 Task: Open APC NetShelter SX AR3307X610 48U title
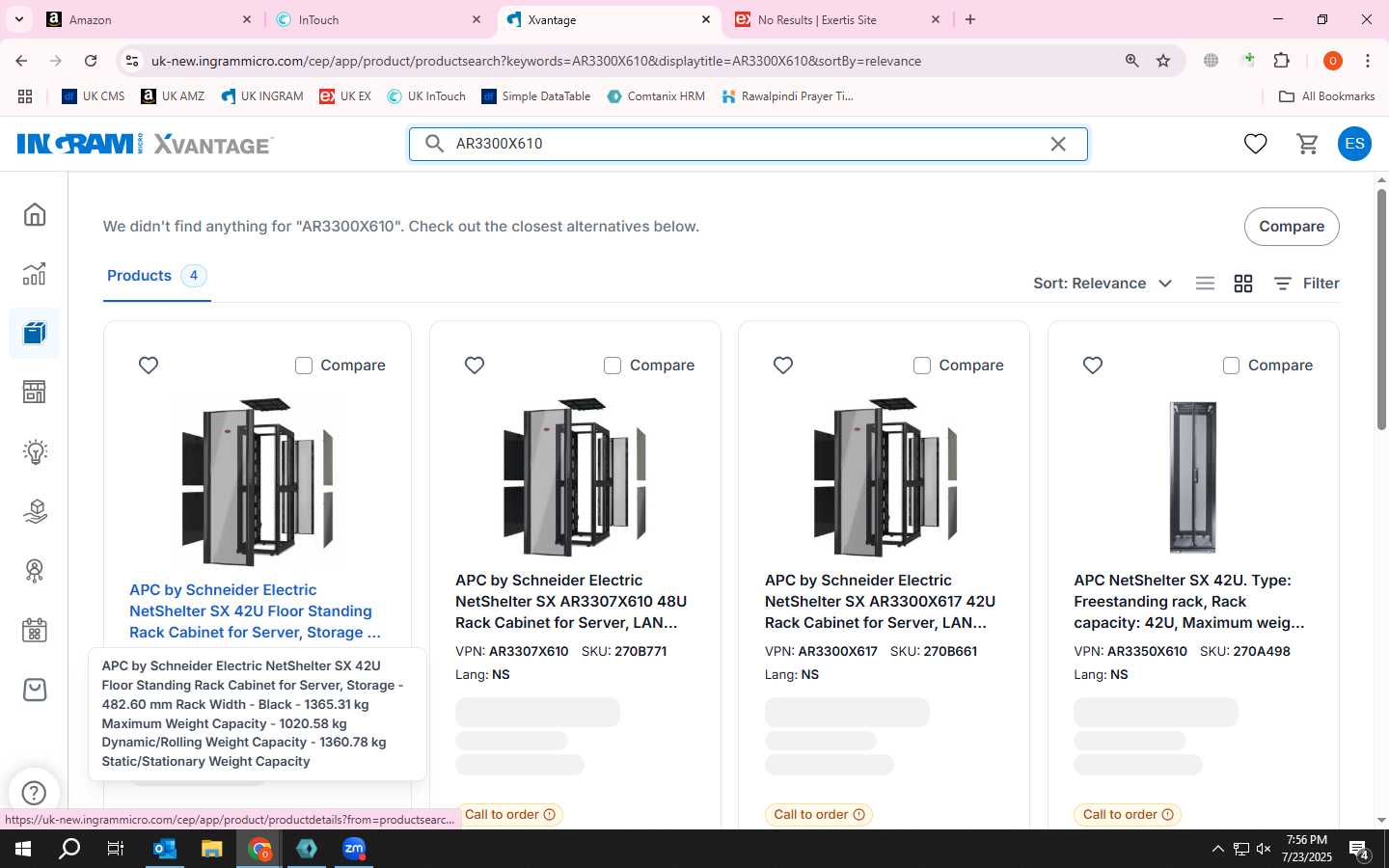pos(571,602)
